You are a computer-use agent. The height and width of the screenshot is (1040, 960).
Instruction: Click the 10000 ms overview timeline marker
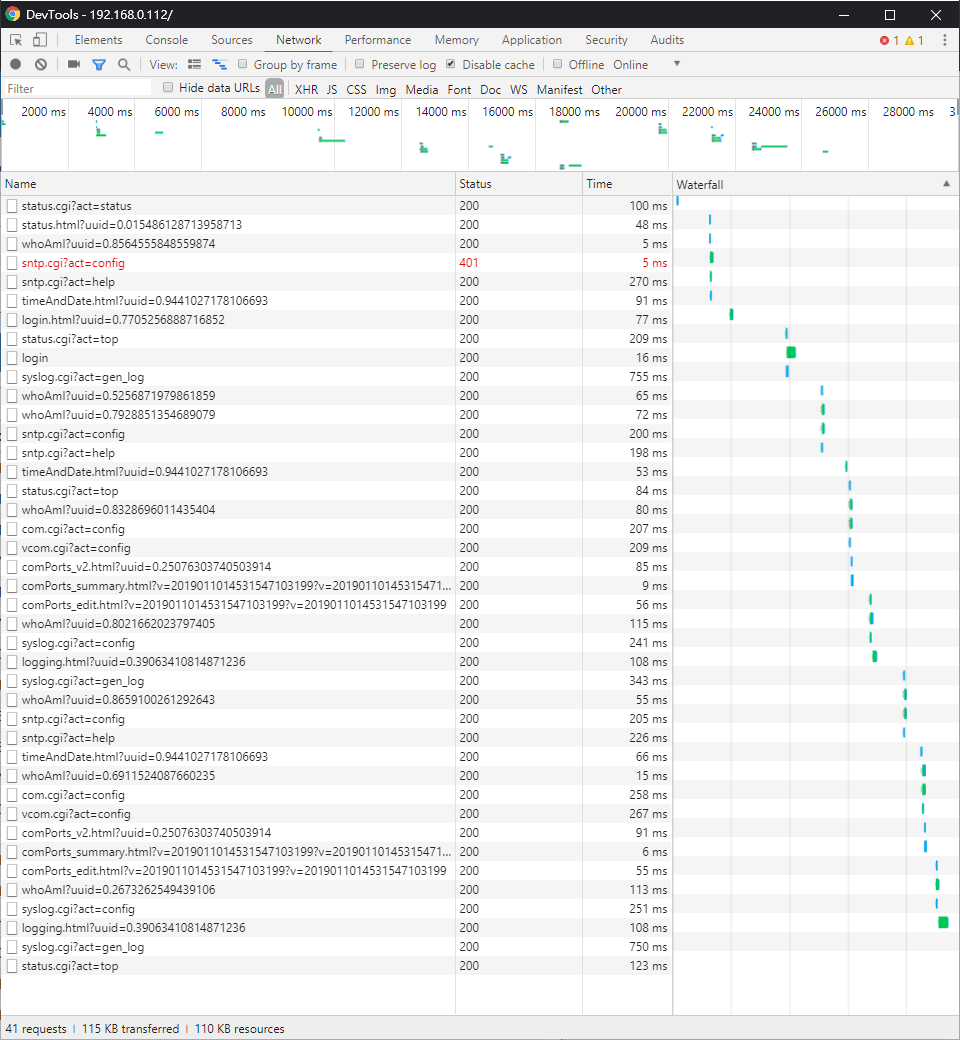[x=307, y=111]
